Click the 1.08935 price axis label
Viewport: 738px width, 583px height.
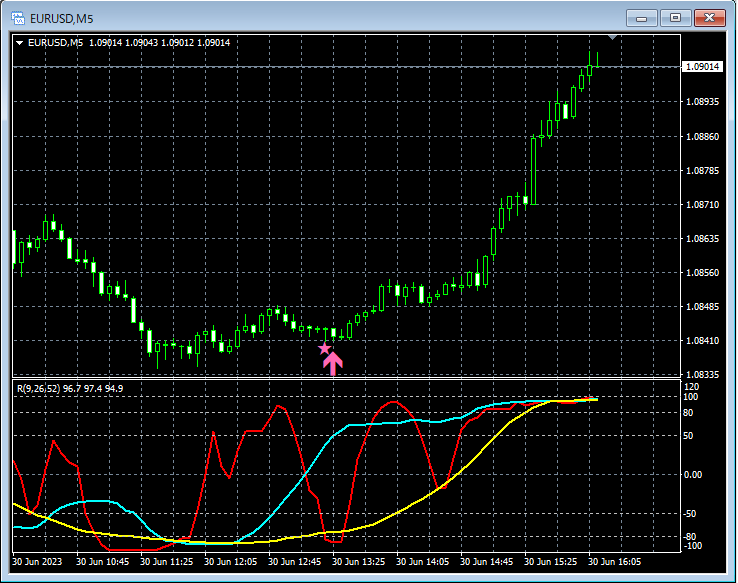click(702, 102)
